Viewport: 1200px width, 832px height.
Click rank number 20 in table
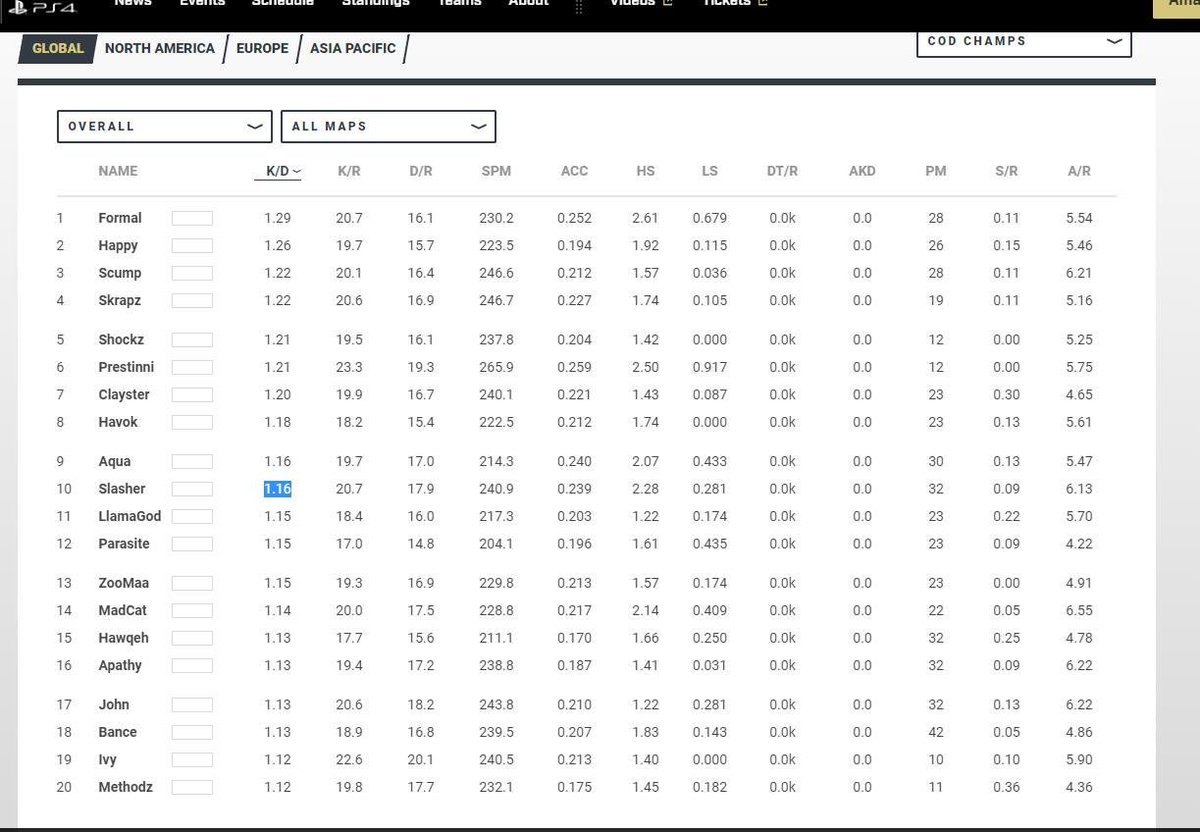(x=64, y=787)
